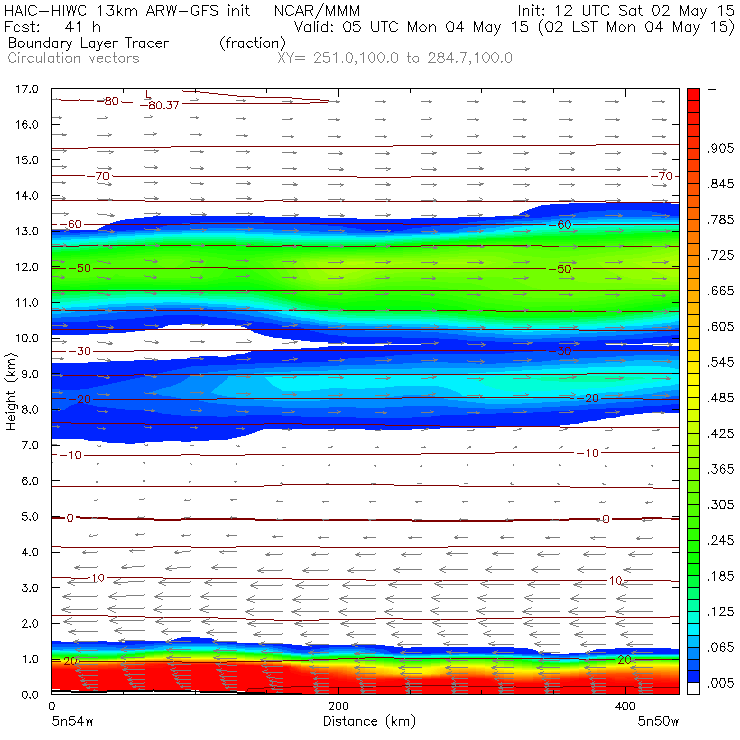The width and height of the screenshot is (740, 740).
Task: Pick the red top swatch of color bar
Action: (693, 94)
